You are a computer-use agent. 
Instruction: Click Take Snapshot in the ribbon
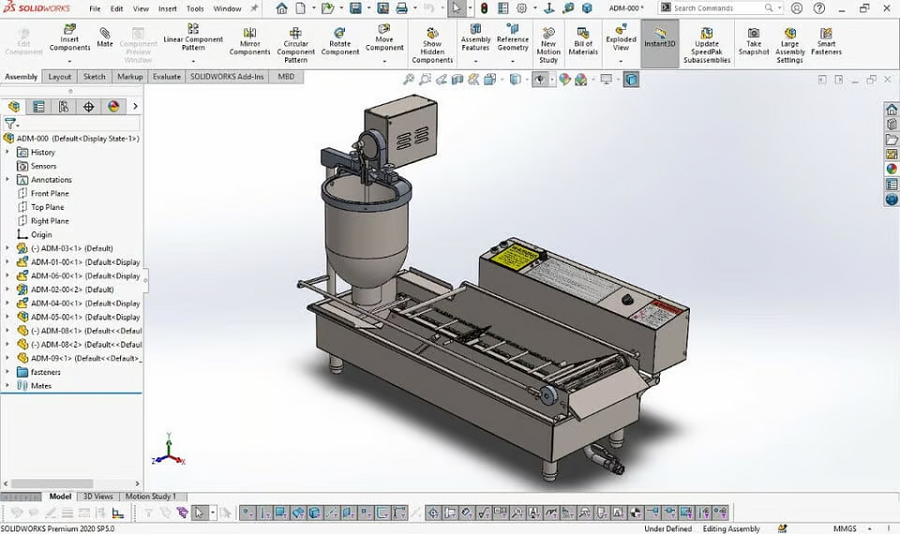click(x=753, y=40)
